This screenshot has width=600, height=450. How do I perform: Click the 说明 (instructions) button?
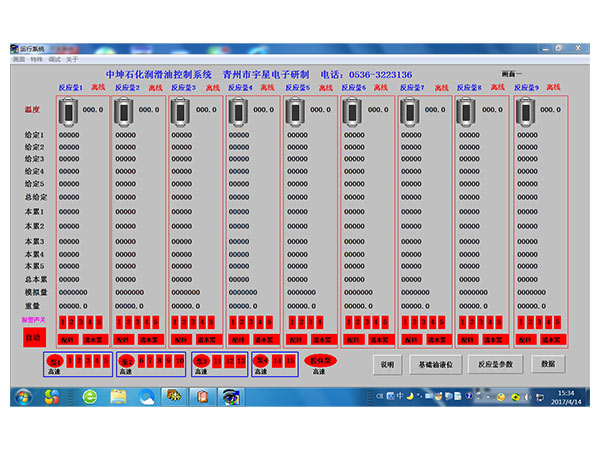tap(389, 365)
